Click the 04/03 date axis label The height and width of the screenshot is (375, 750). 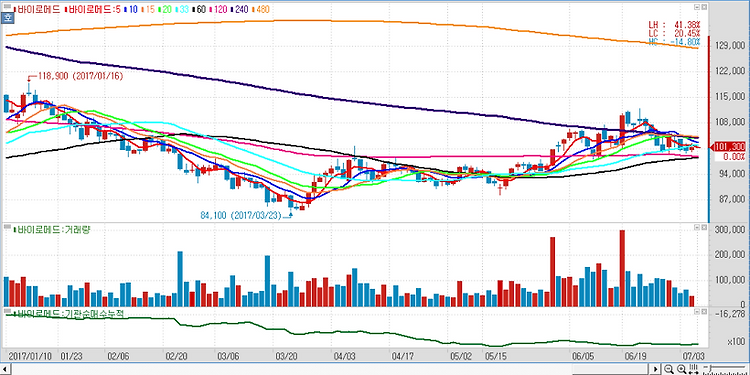pyautogui.click(x=344, y=356)
